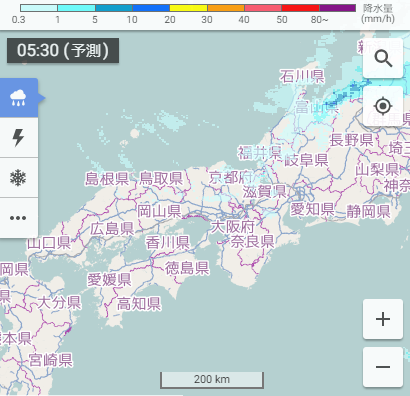Viewport: 410px width, 396px height.
Task: Click the 200 km scale bar
Action: (x=212, y=380)
